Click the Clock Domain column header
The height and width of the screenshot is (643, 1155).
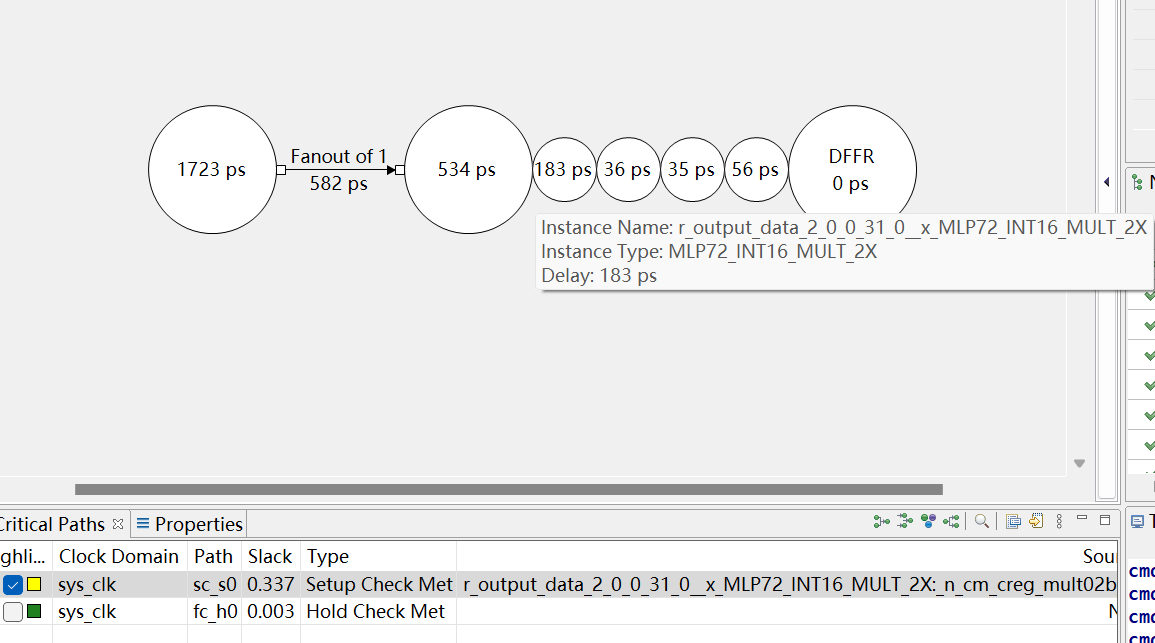click(x=118, y=556)
